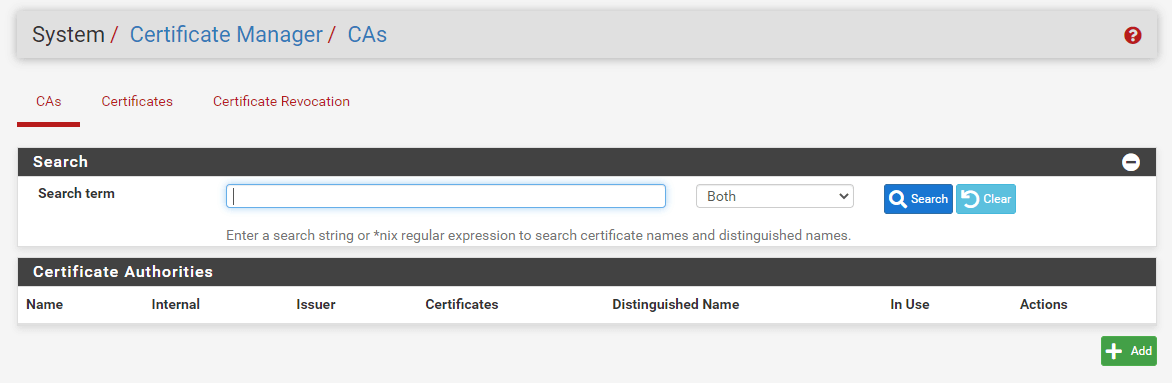The width and height of the screenshot is (1172, 383).
Task: Click the Certificate Authorities panel heading
Action: click(123, 272)
